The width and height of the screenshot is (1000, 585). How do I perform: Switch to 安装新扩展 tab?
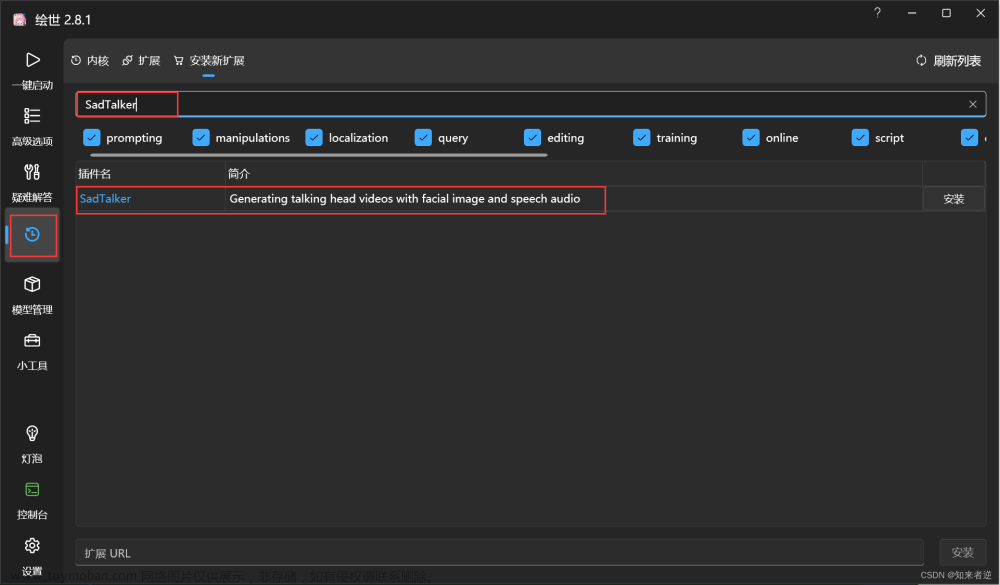tap(209, 61)
